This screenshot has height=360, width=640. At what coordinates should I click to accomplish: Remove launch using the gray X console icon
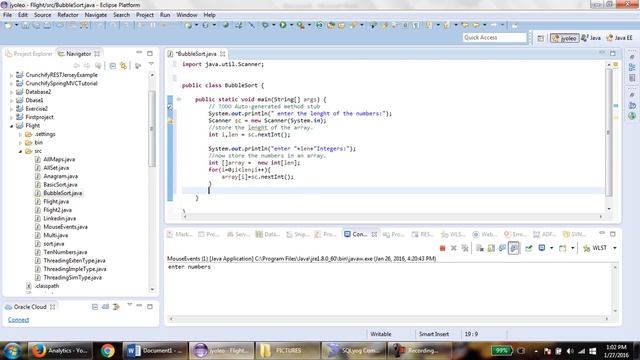[453, 248]
